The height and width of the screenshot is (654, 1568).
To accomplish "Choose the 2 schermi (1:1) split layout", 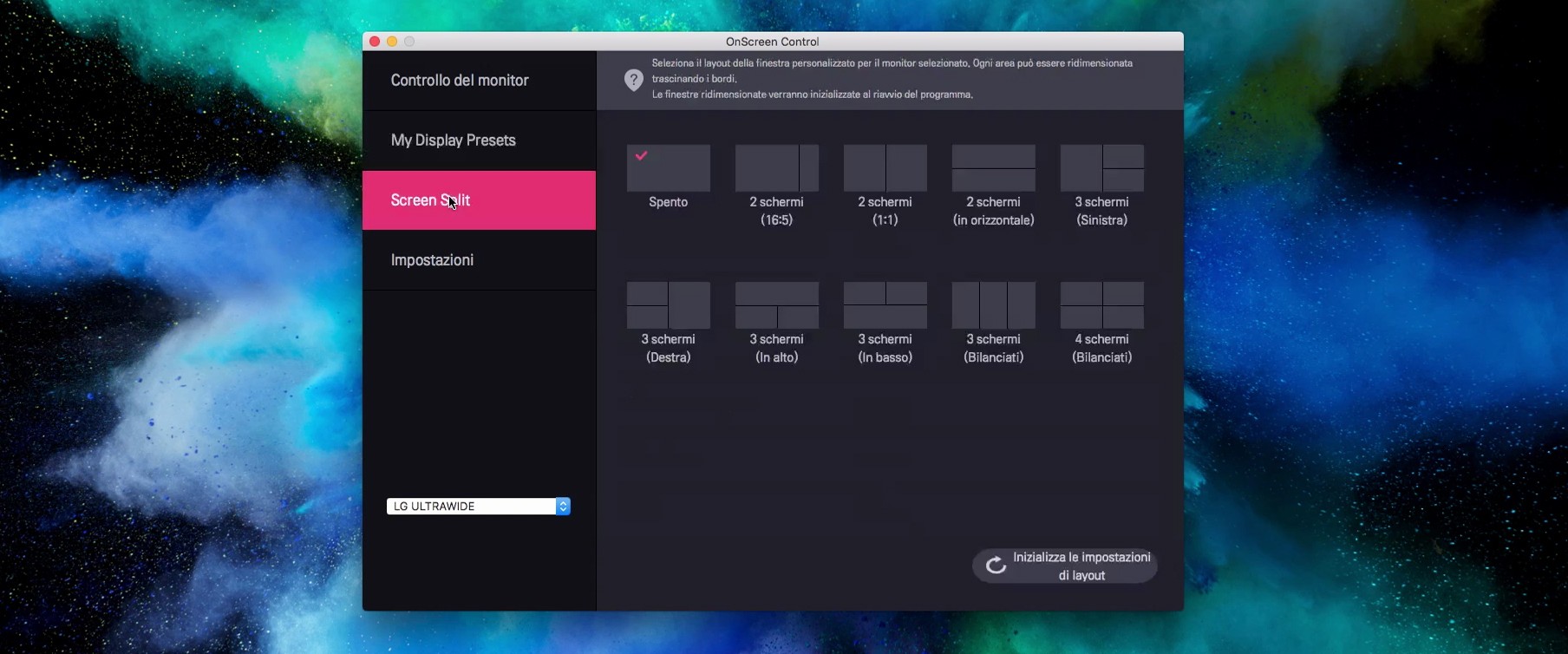I will coord(885,168).
